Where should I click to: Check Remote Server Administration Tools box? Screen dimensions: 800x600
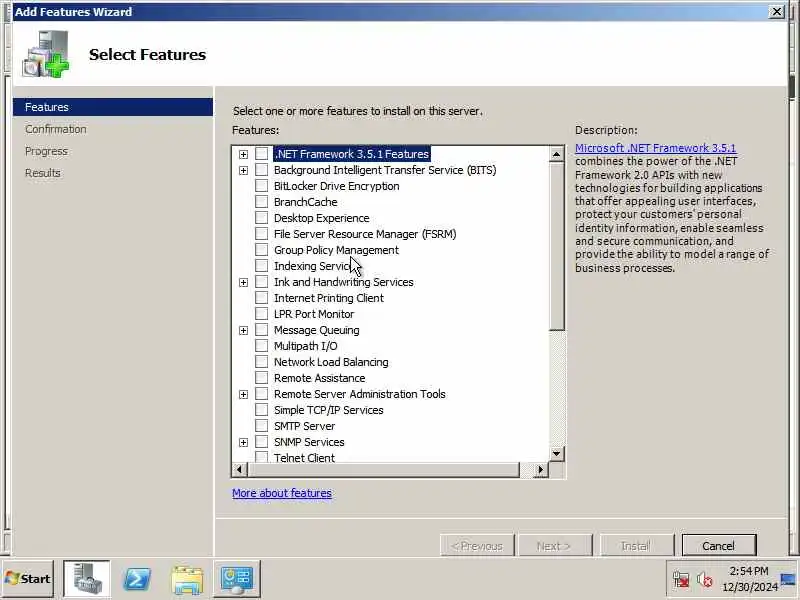(261, 394)
